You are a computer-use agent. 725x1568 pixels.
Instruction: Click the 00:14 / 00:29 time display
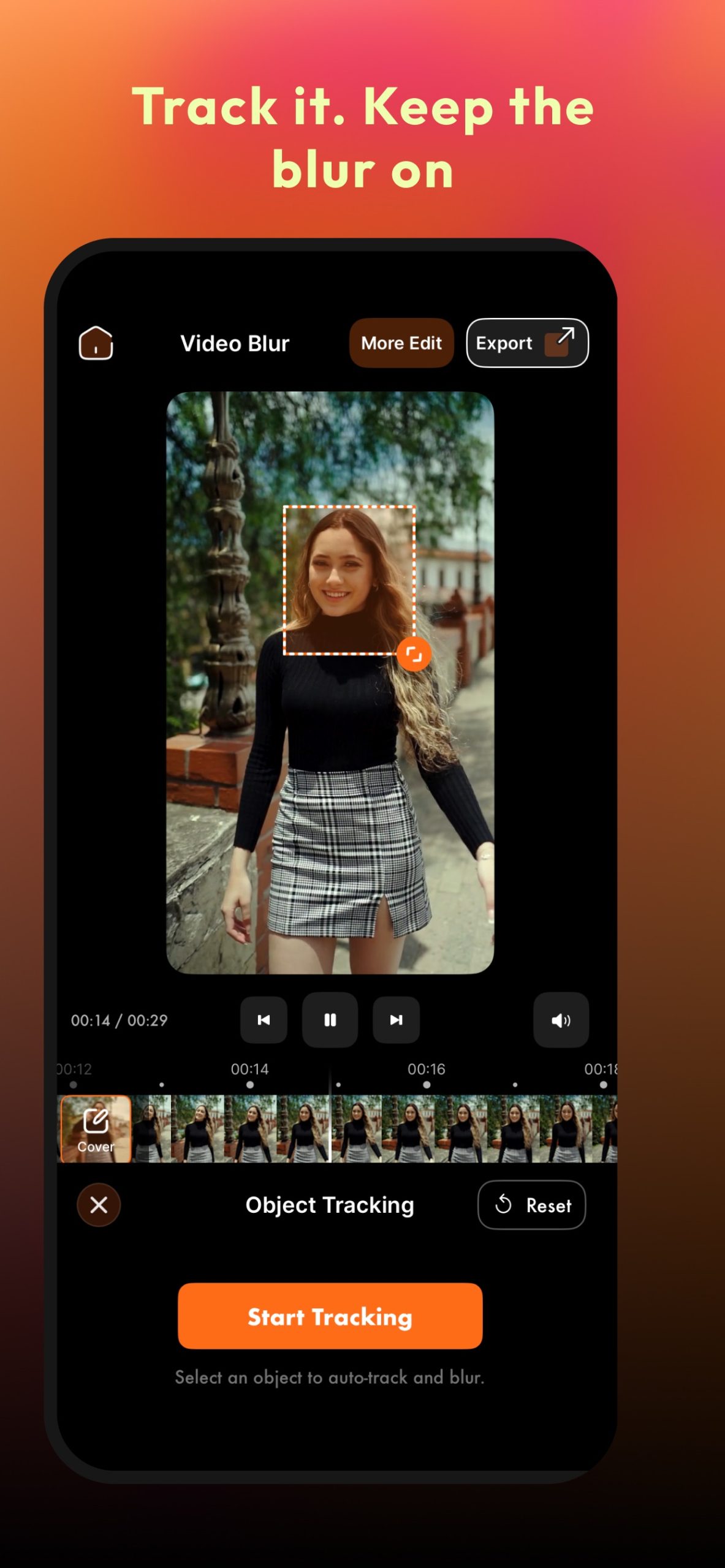119,1020
